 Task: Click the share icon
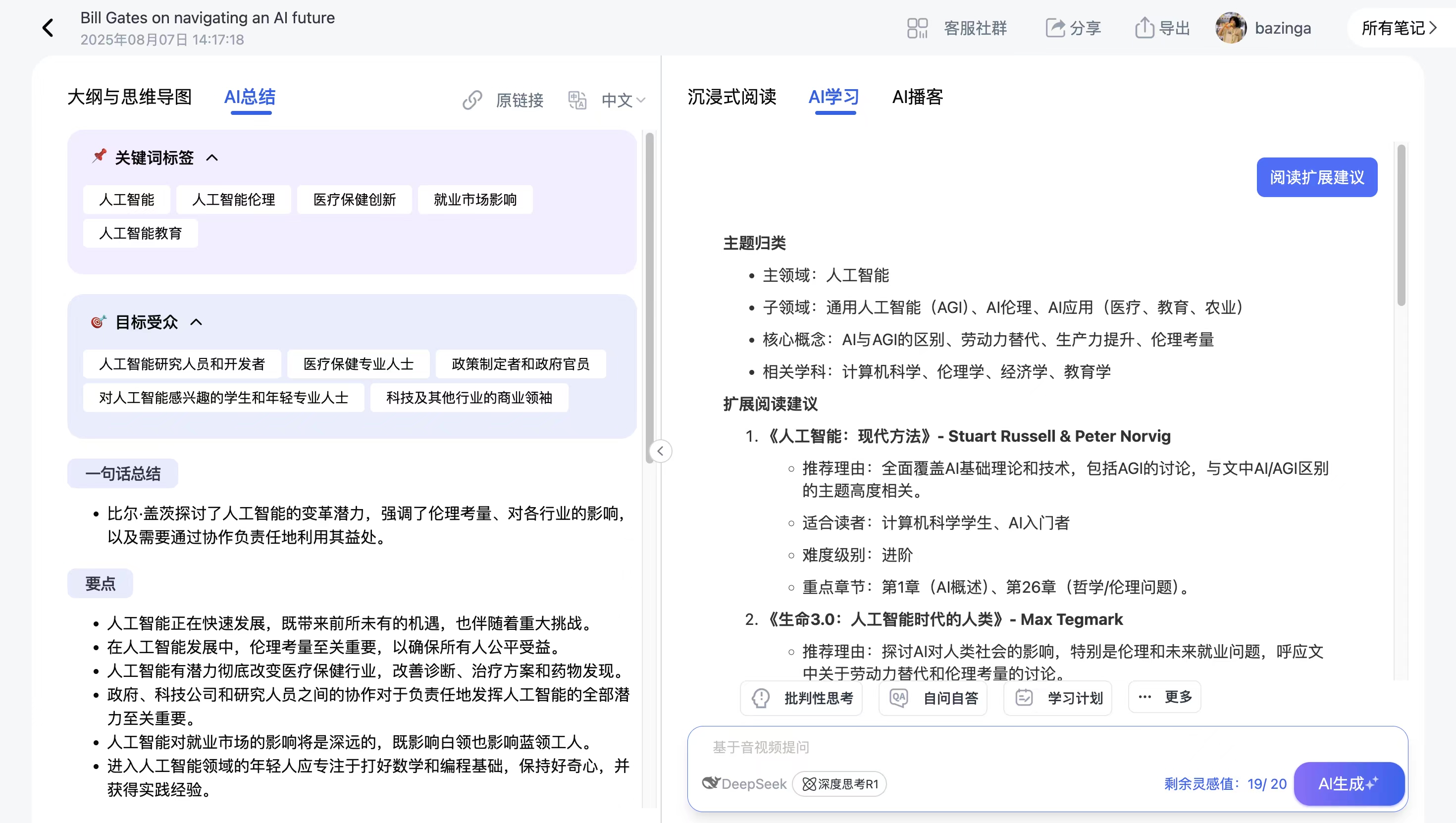pyautogui.click(x=1055, y=28)
